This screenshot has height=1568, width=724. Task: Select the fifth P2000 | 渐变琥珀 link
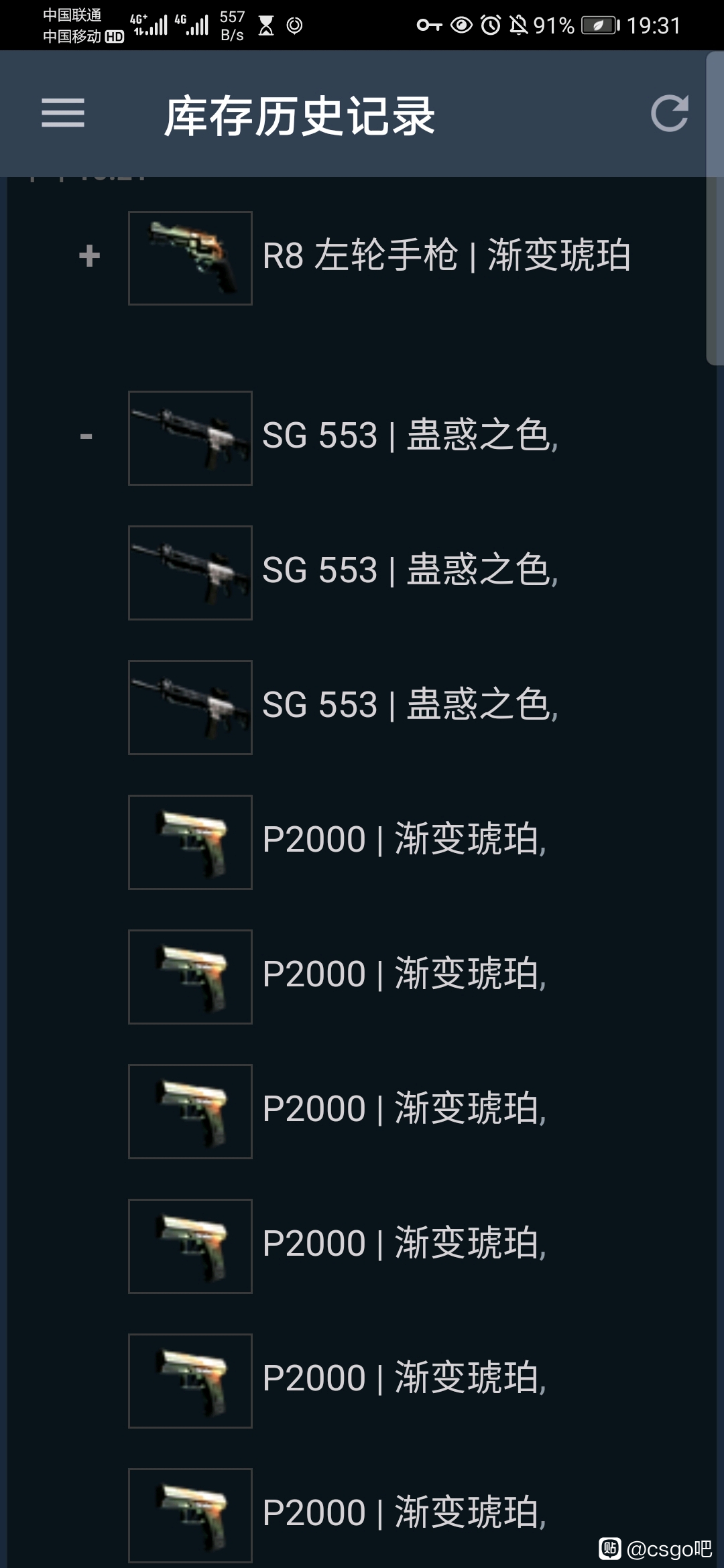point(404,1378)
